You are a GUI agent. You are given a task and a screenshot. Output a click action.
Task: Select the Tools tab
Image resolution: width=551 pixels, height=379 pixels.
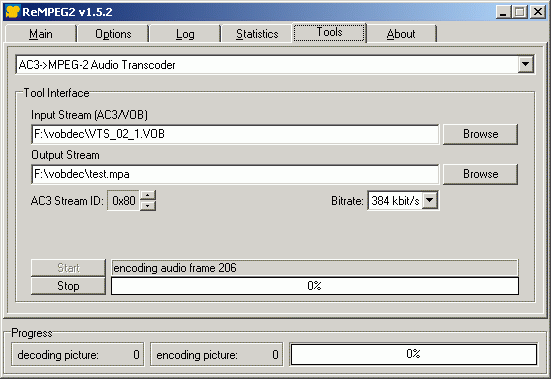(329, 32)
